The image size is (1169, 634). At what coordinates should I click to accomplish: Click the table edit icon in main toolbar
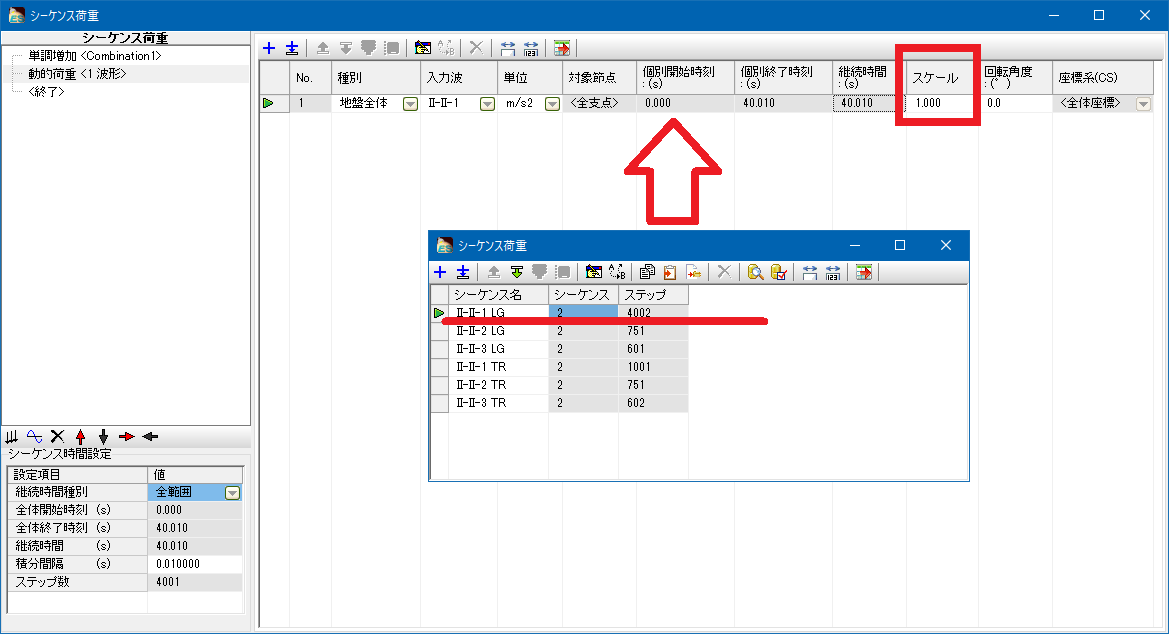pyautogui.click(x=423, y=48)
